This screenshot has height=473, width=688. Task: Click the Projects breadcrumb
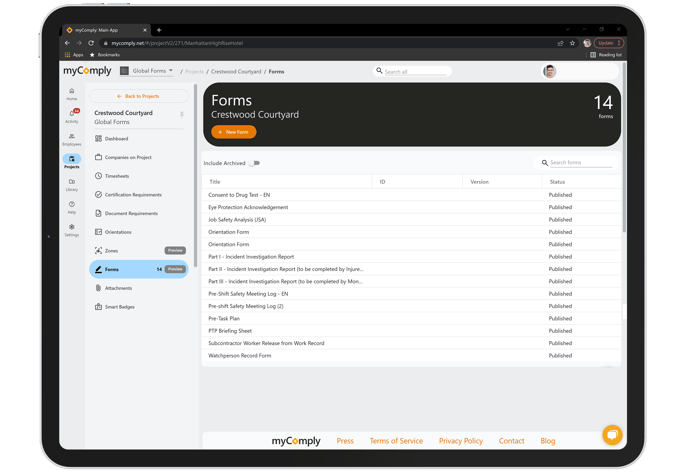pyautogui.click(x=194, y=72)
